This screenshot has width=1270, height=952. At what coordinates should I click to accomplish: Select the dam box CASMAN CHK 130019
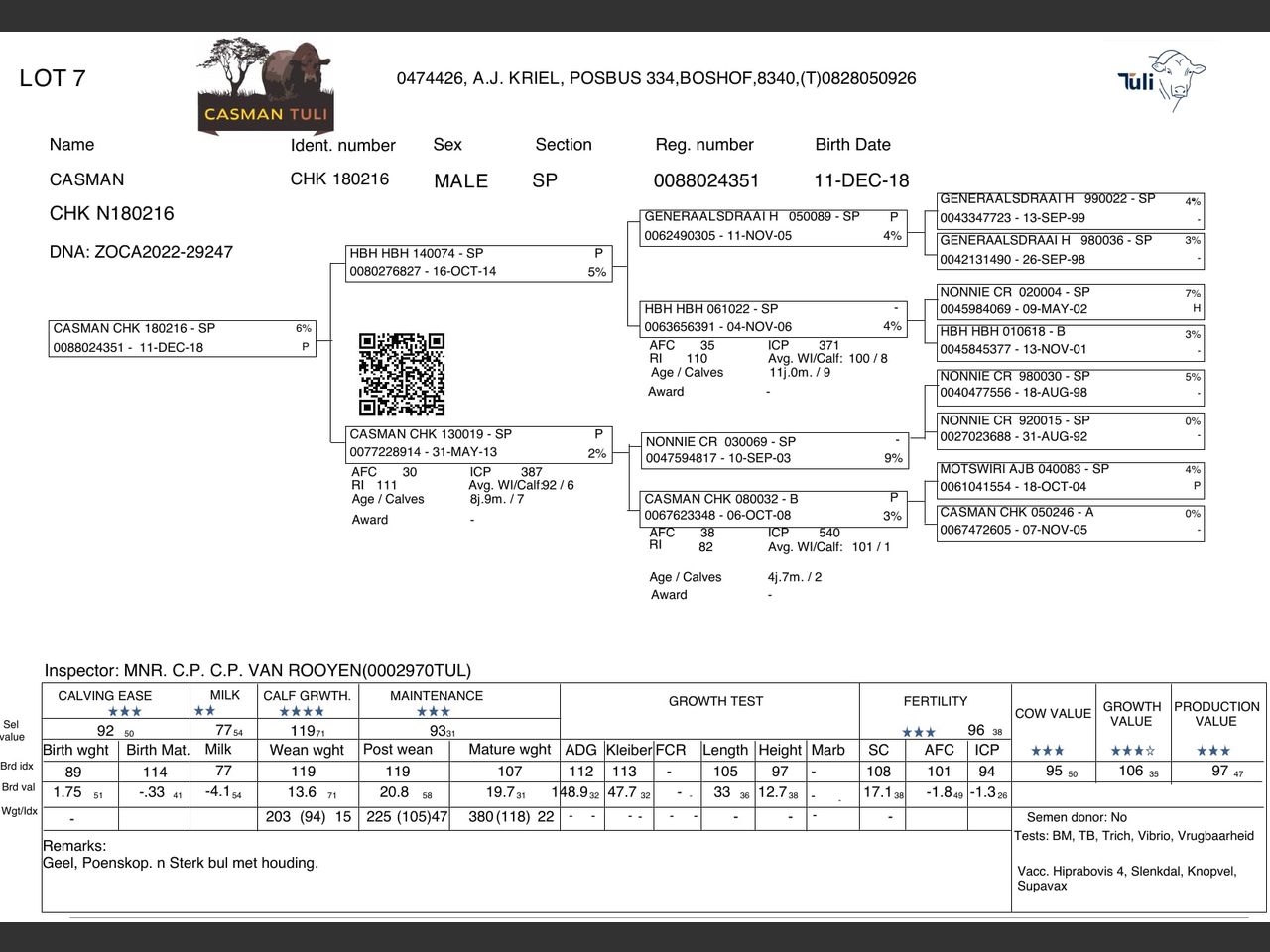pos(478,443)
